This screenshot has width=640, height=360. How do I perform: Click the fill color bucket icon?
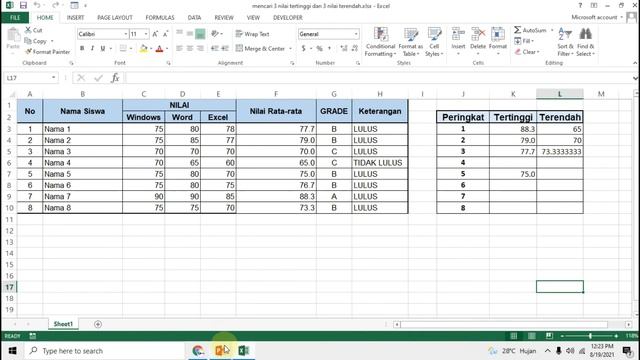143,49
